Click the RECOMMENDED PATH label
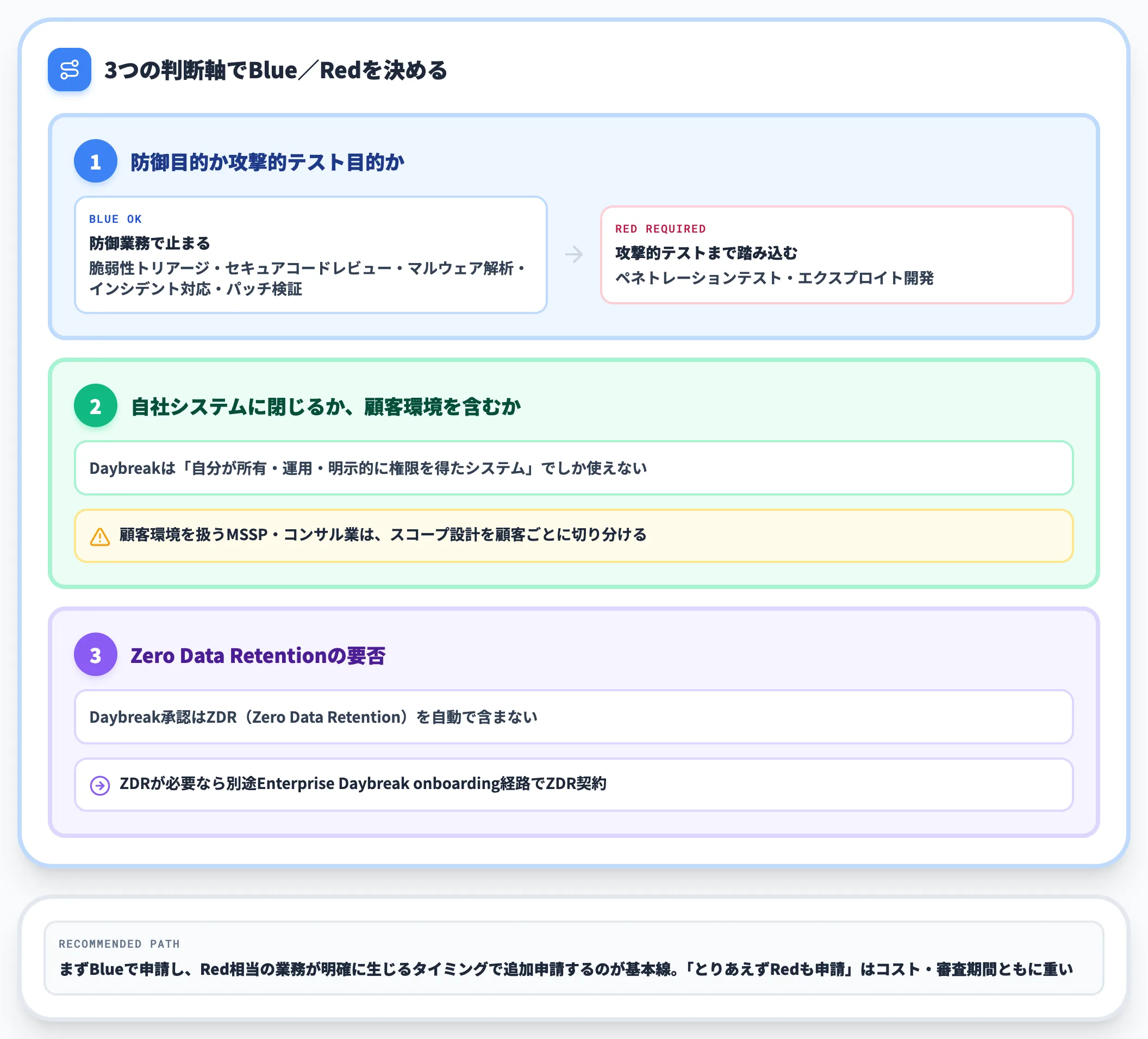This screenshot has width=1148, height=1039. [119, 944]
